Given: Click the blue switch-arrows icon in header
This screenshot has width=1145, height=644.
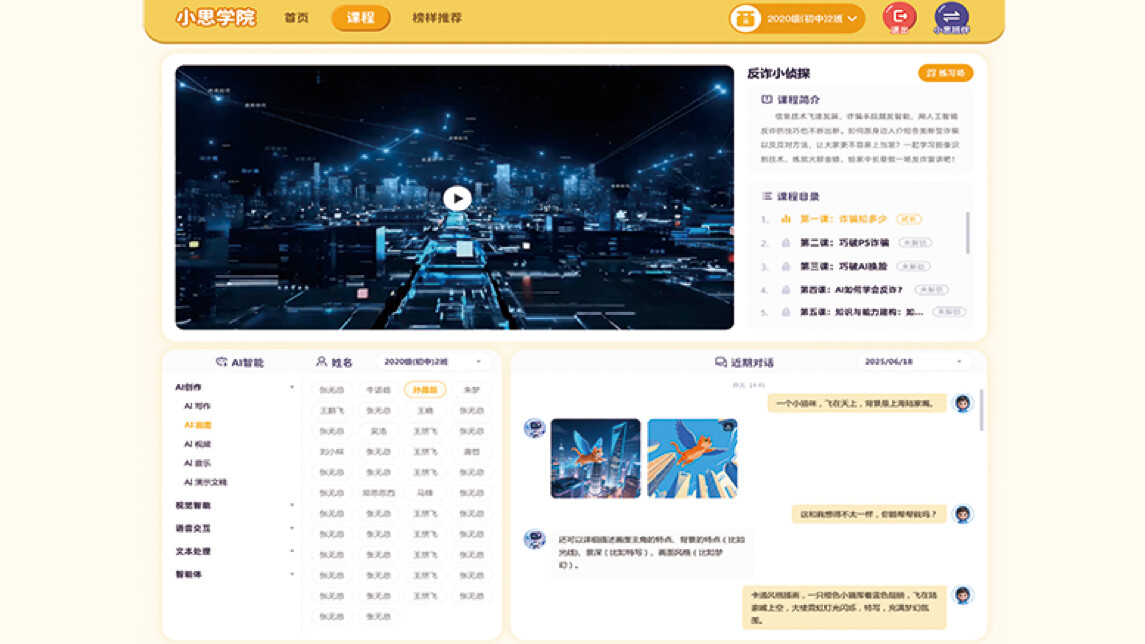Looking at the screenshot, I should click(951, 17).
